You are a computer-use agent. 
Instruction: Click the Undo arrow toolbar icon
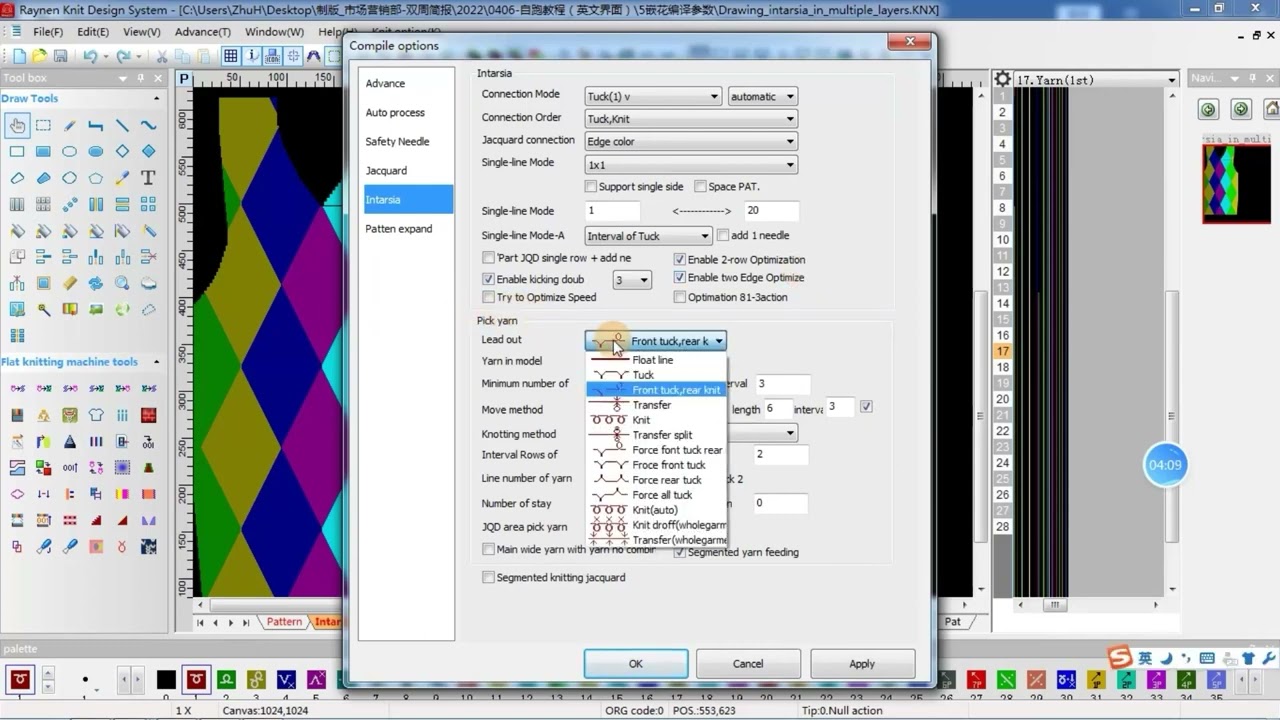click(90, 56)
